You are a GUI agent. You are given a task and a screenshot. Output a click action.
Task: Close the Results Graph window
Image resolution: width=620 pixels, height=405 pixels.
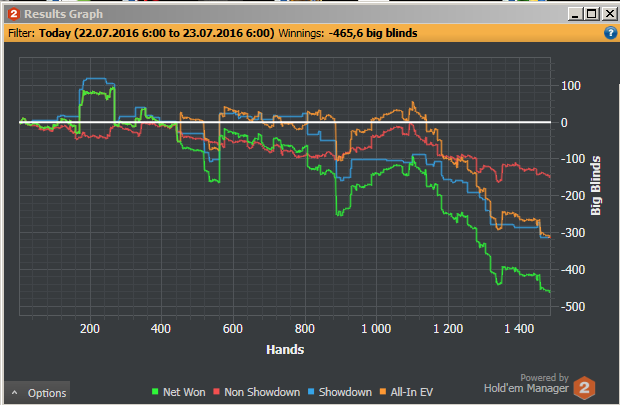pyautogui.click(x=609, y=14)
